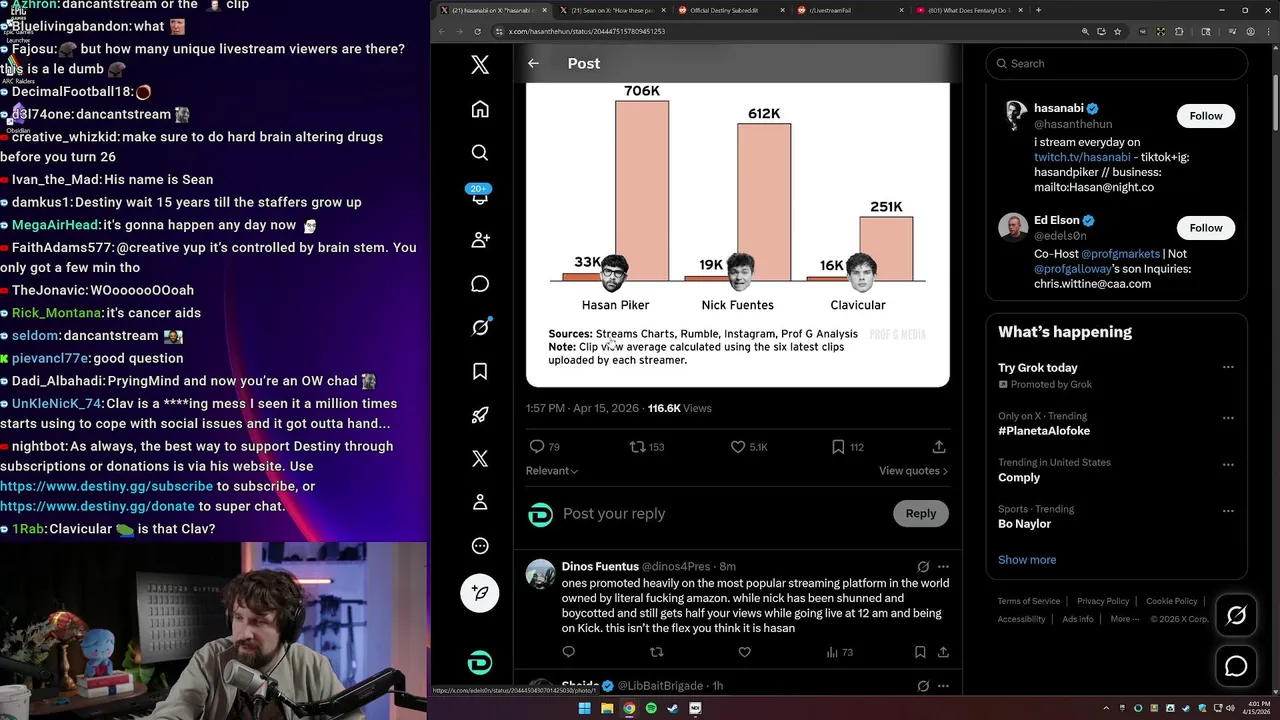Open more options for Bo Naylor trend
The width and height of the screenshot is (1280, 720).
1228,510
